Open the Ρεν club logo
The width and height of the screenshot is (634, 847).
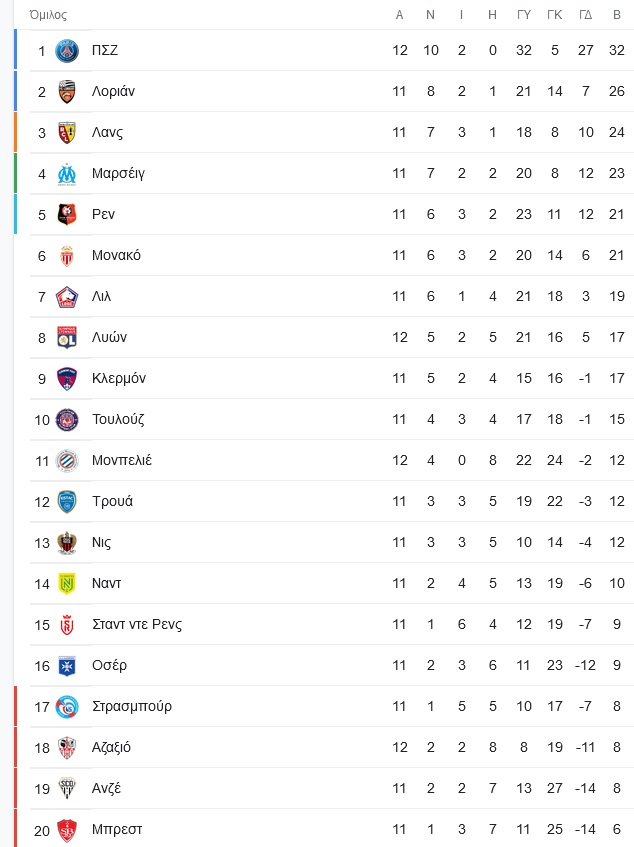[66, 214]
